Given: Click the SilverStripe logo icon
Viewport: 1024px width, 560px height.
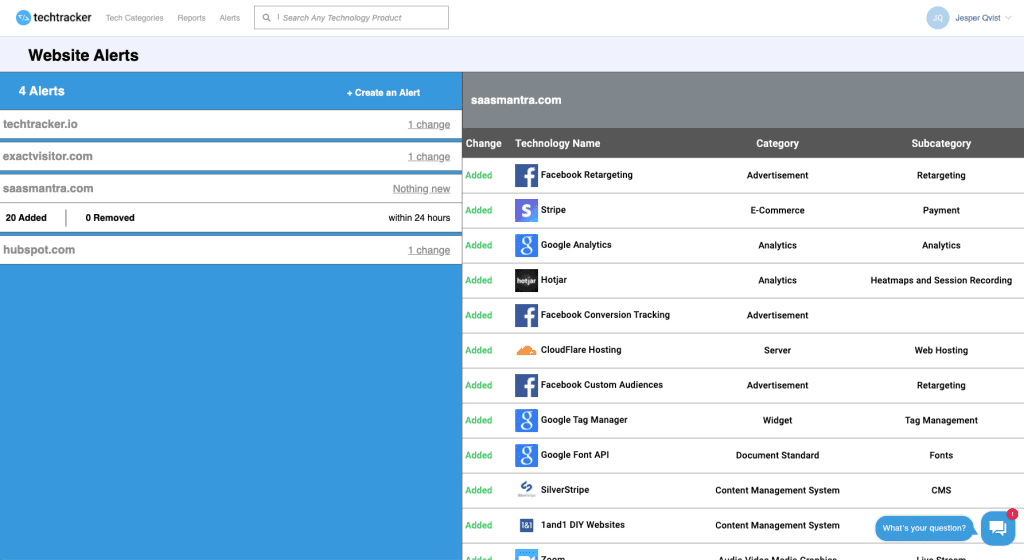Looking at the screenshot, I should click(x=526, y=490).
